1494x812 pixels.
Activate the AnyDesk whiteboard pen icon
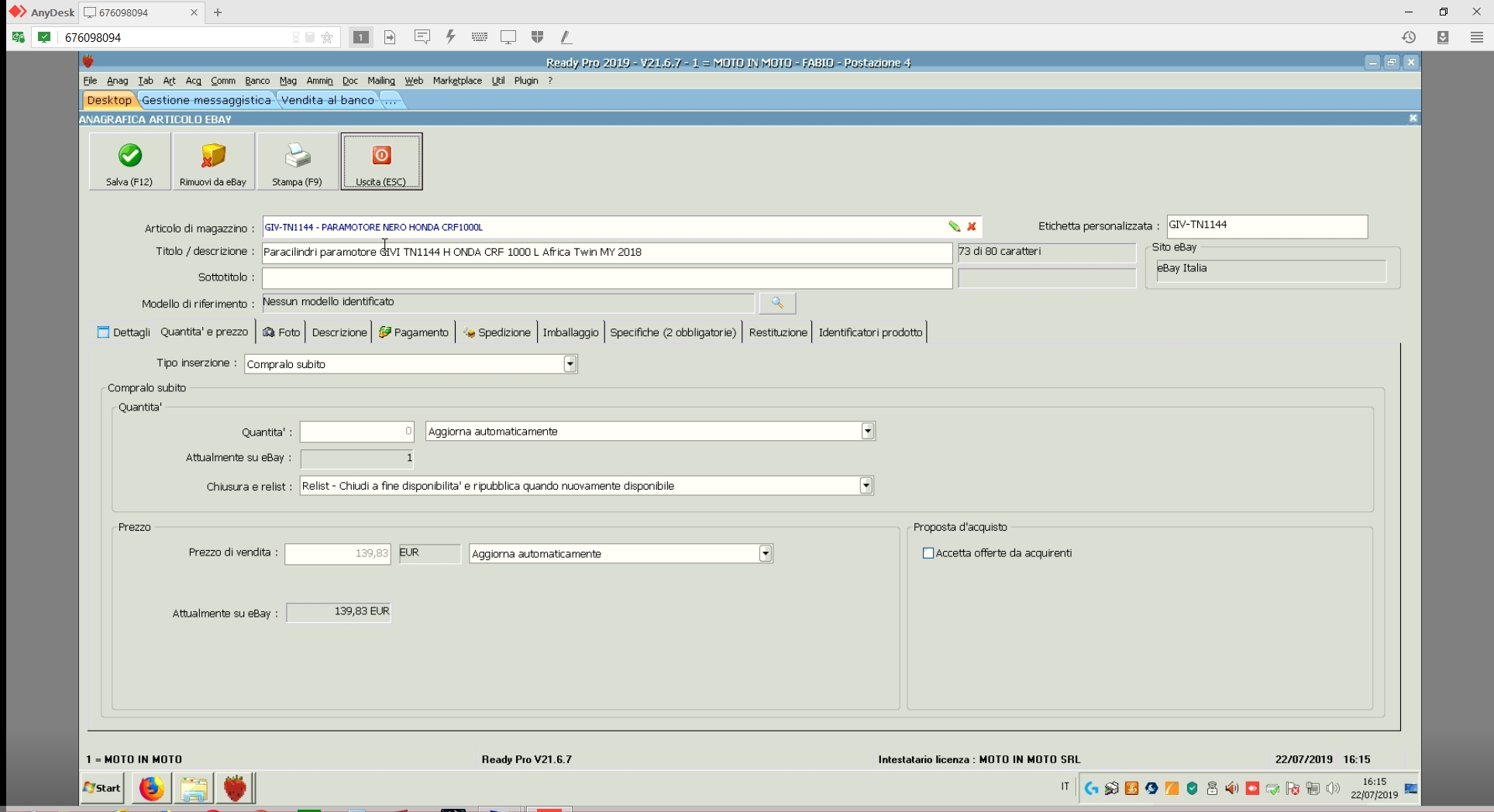(566, 37)
